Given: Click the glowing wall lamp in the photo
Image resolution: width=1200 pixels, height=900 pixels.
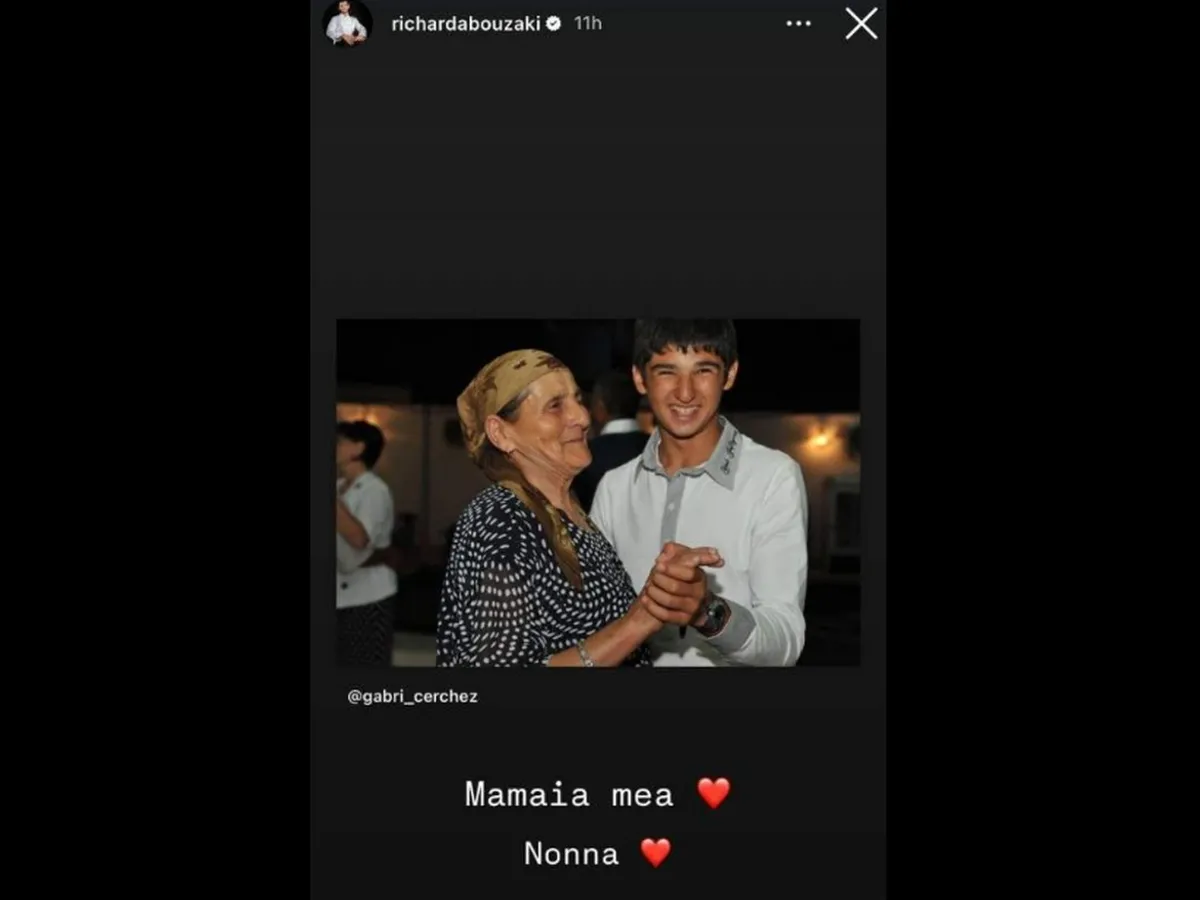Looking at the screenshot, I should (820, 438).
